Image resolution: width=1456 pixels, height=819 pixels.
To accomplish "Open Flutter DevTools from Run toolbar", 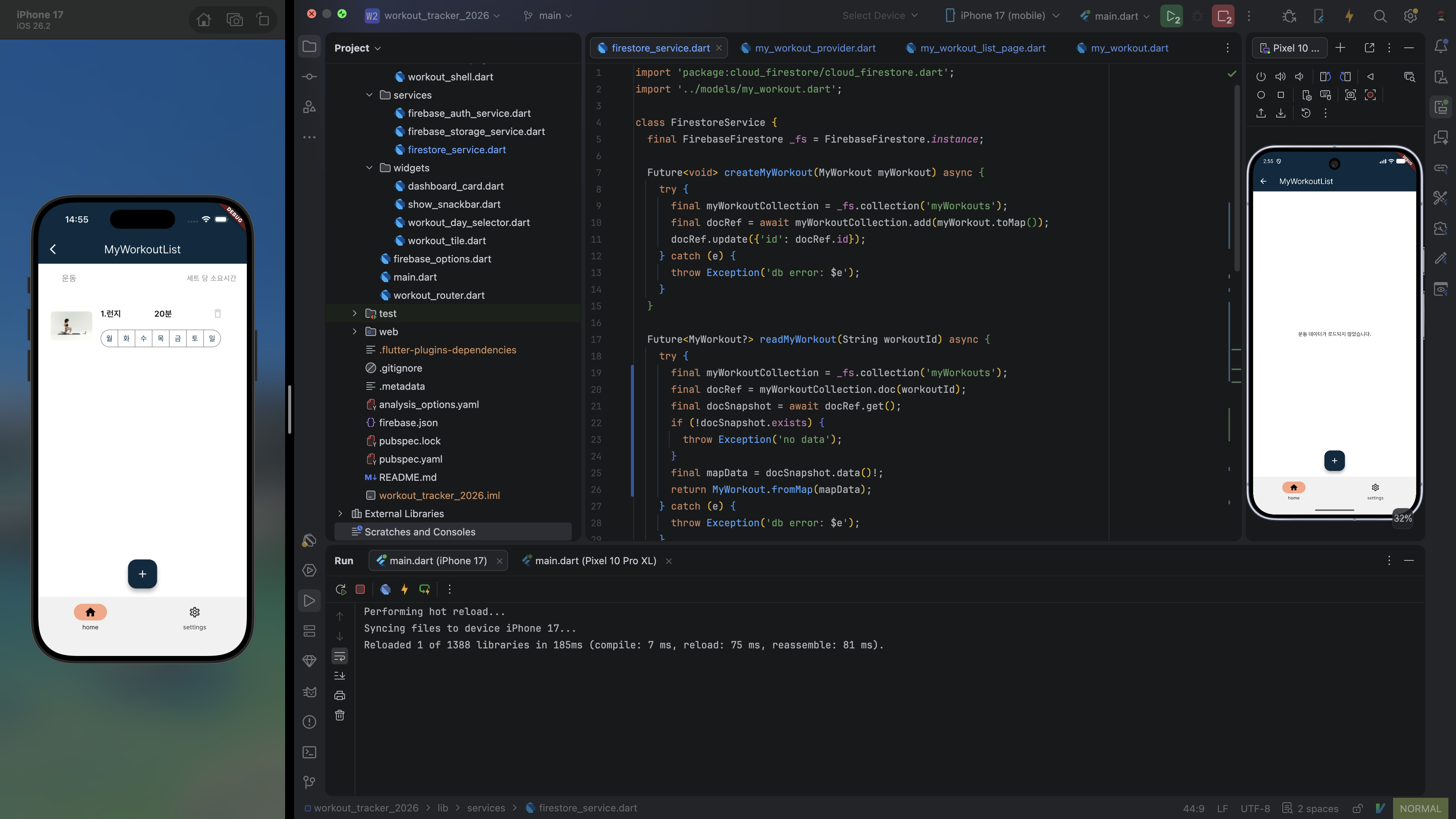I will 386,590.
